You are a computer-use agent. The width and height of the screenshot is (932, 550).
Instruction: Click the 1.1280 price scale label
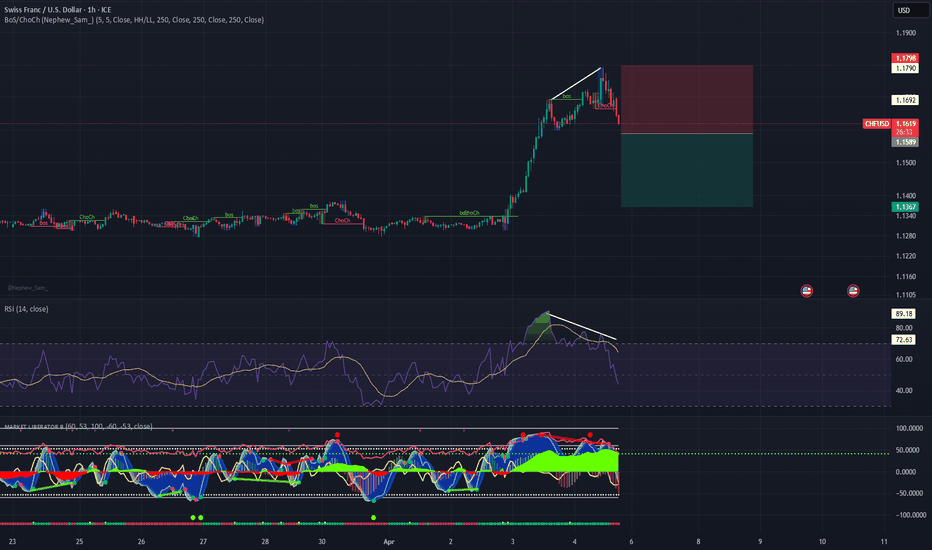pos(905,236)
